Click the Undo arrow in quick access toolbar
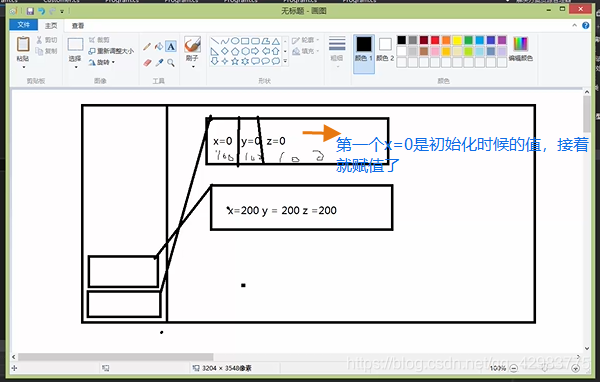 (41, 11)
